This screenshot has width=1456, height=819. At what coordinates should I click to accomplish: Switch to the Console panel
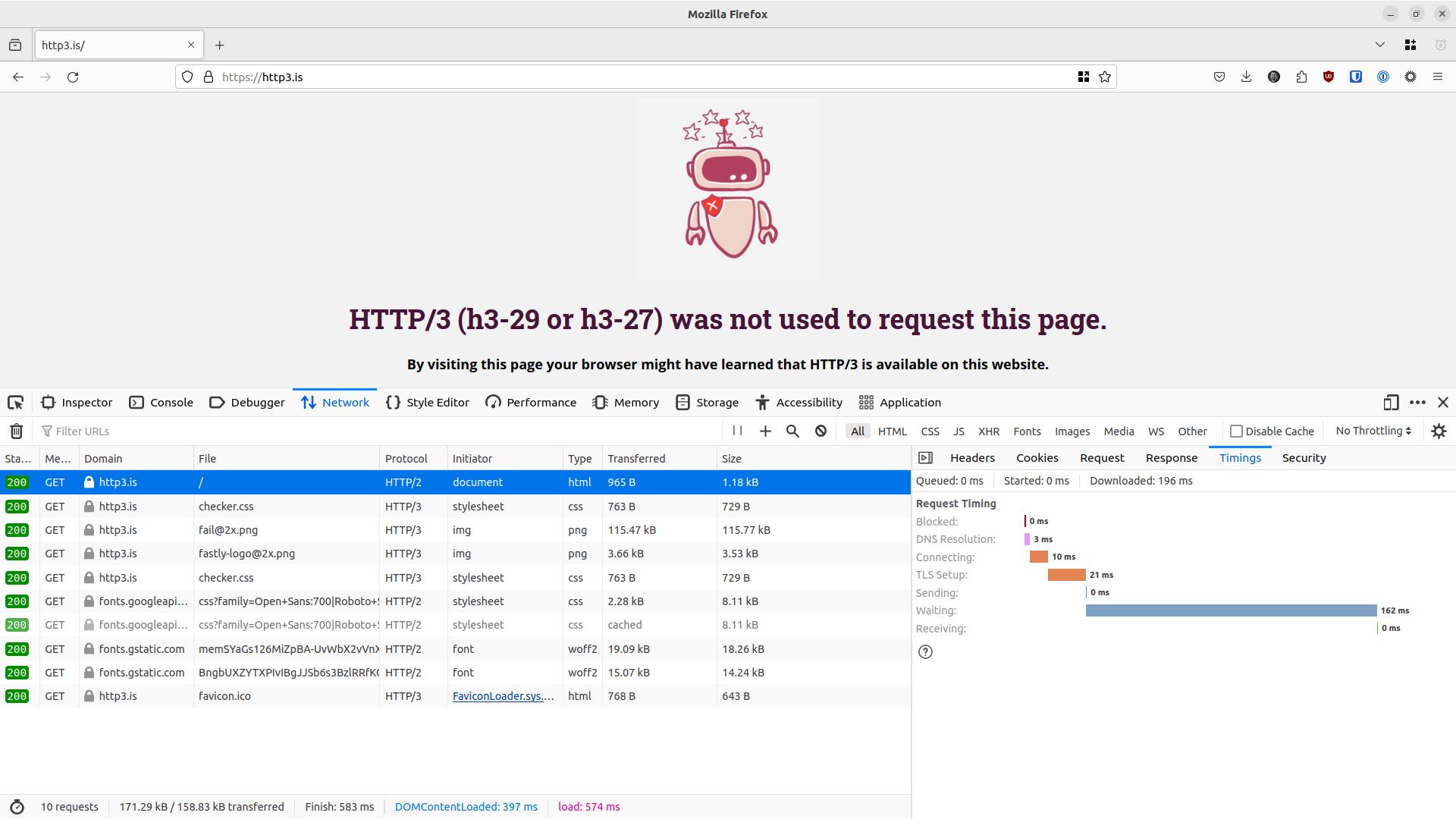coord(162,403)
